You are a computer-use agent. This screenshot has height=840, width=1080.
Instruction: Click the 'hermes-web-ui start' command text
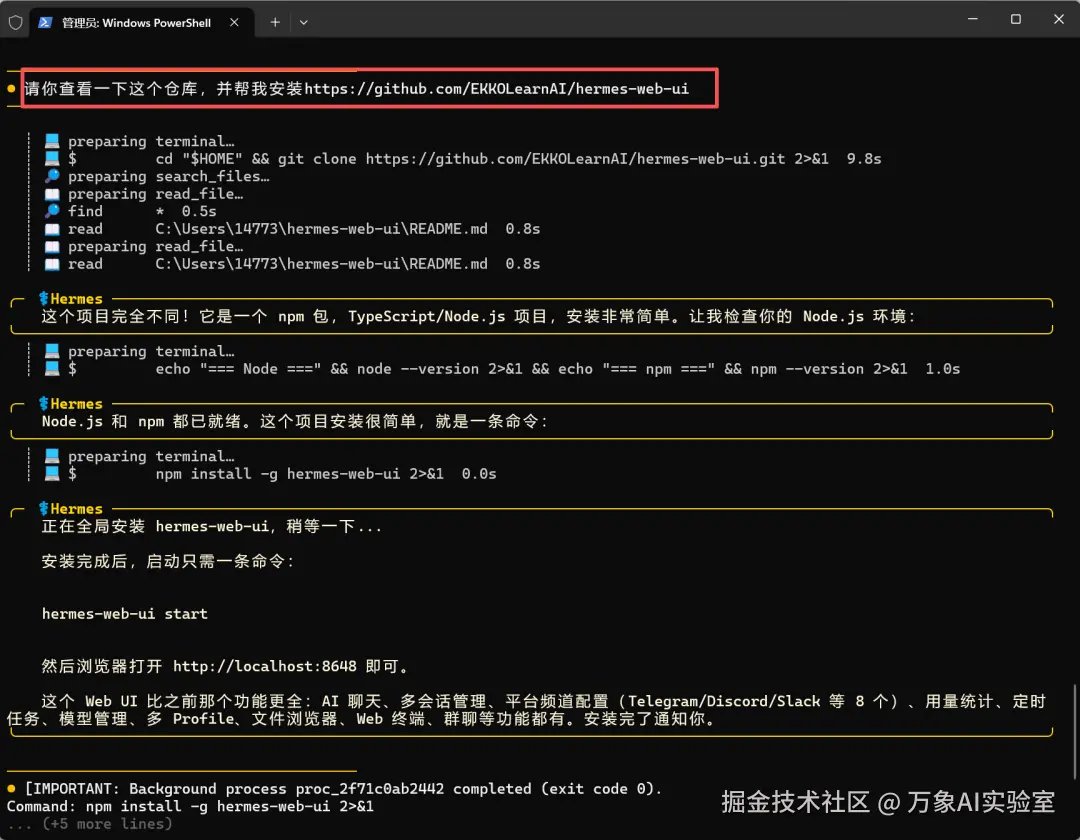(125, 614)
